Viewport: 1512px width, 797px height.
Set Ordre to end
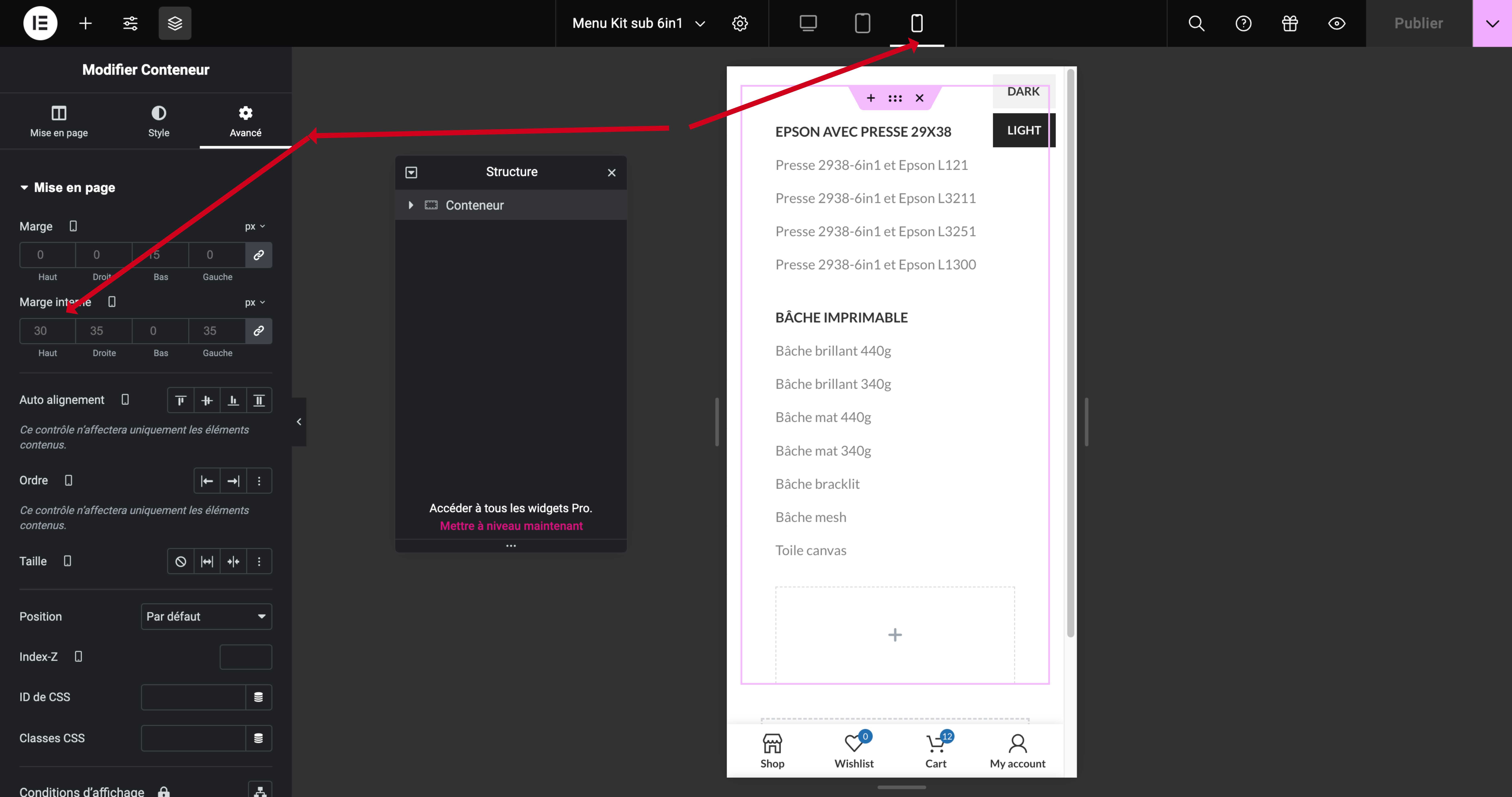click(x=233, y=481)
